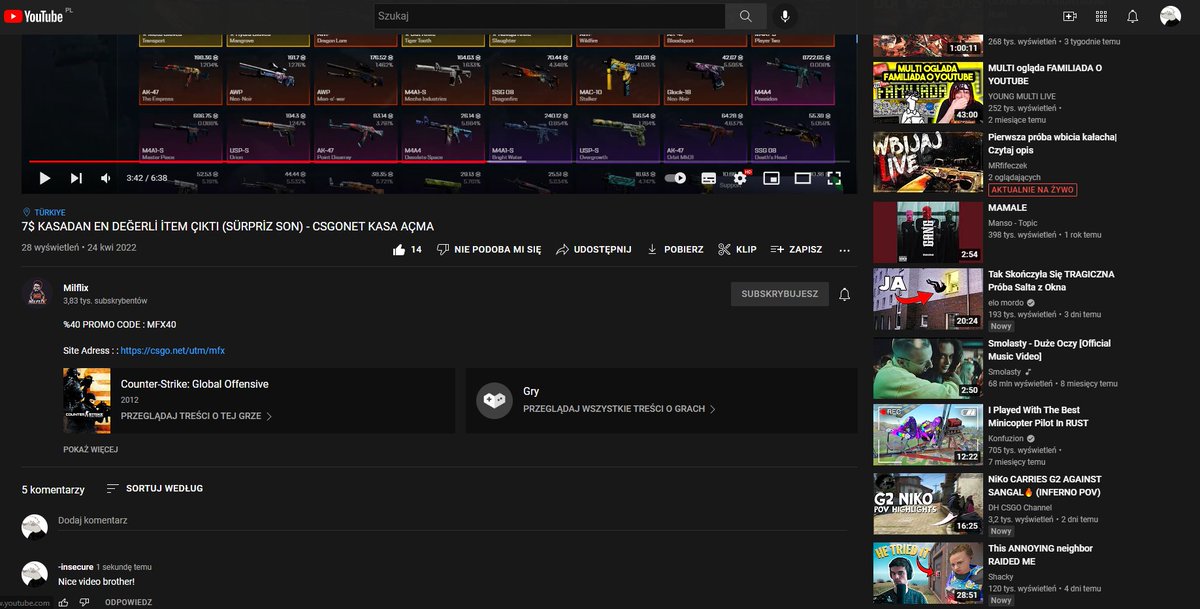
Task: Enter fullscreen mode
Action: (834, 178)
